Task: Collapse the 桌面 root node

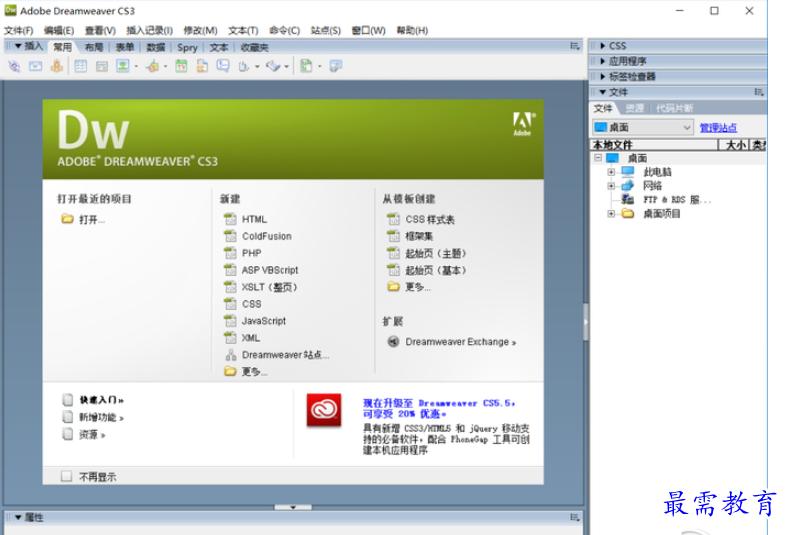Action: click(598, 158)
